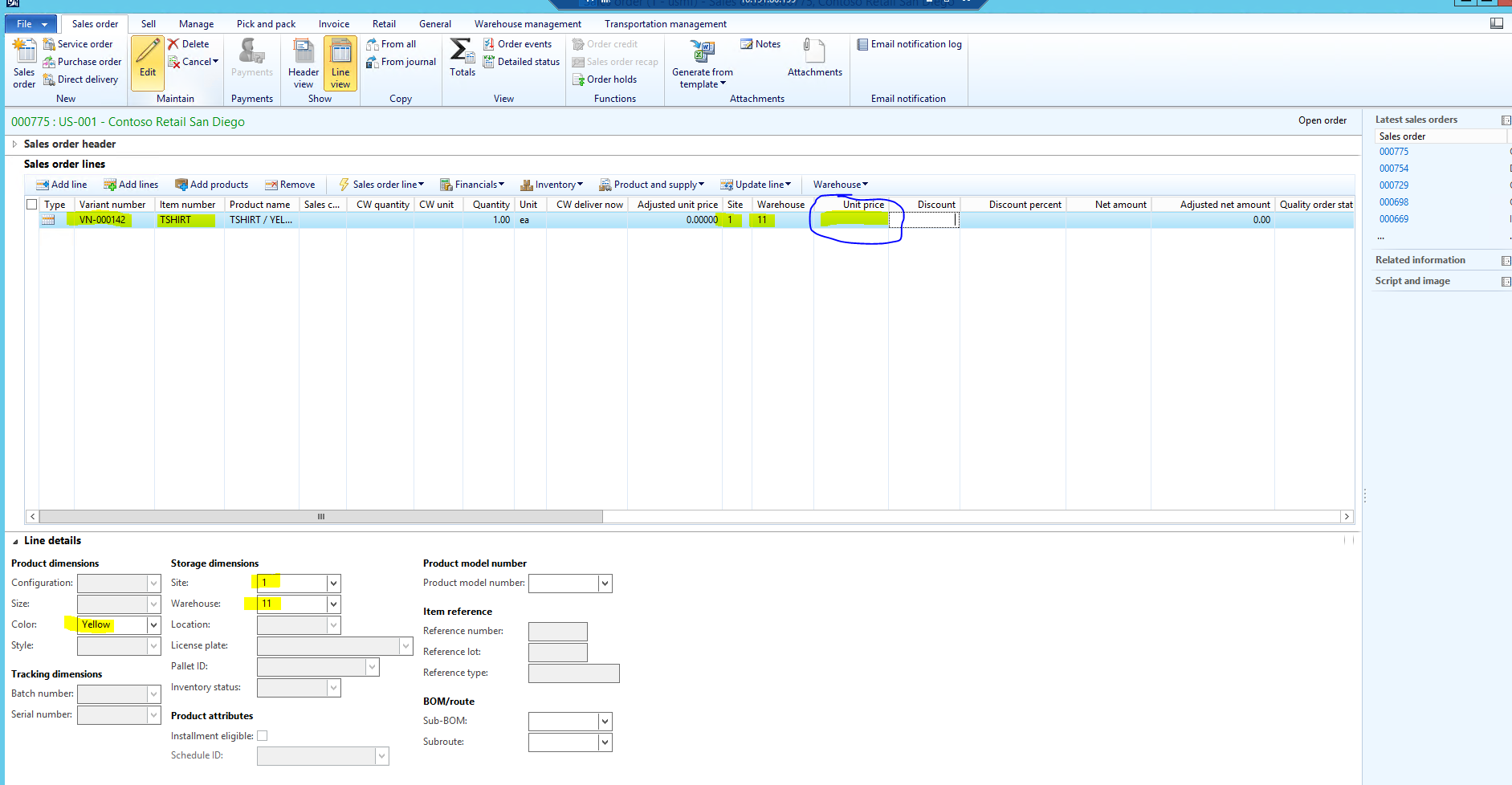Open sales order 000754 link
Image resolution: width=1512 pixels, height=785 pixels.
(1393, 169)
